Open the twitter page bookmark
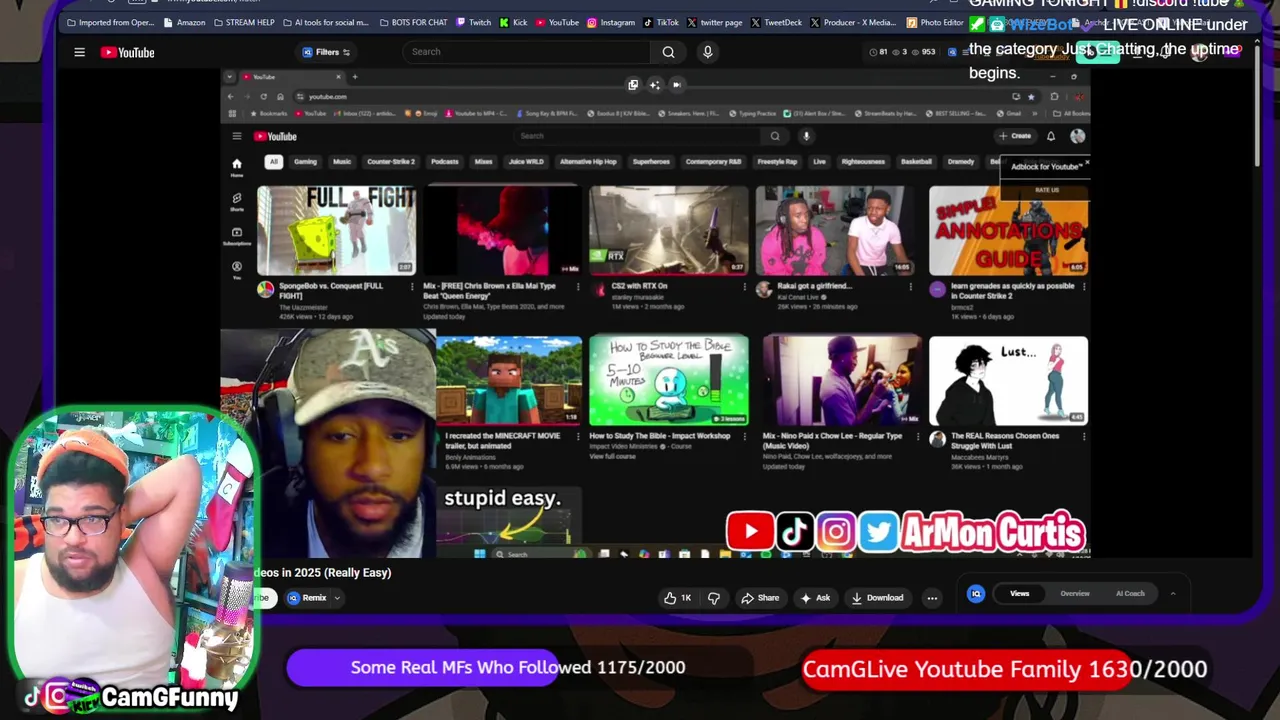 click(715, 22)
